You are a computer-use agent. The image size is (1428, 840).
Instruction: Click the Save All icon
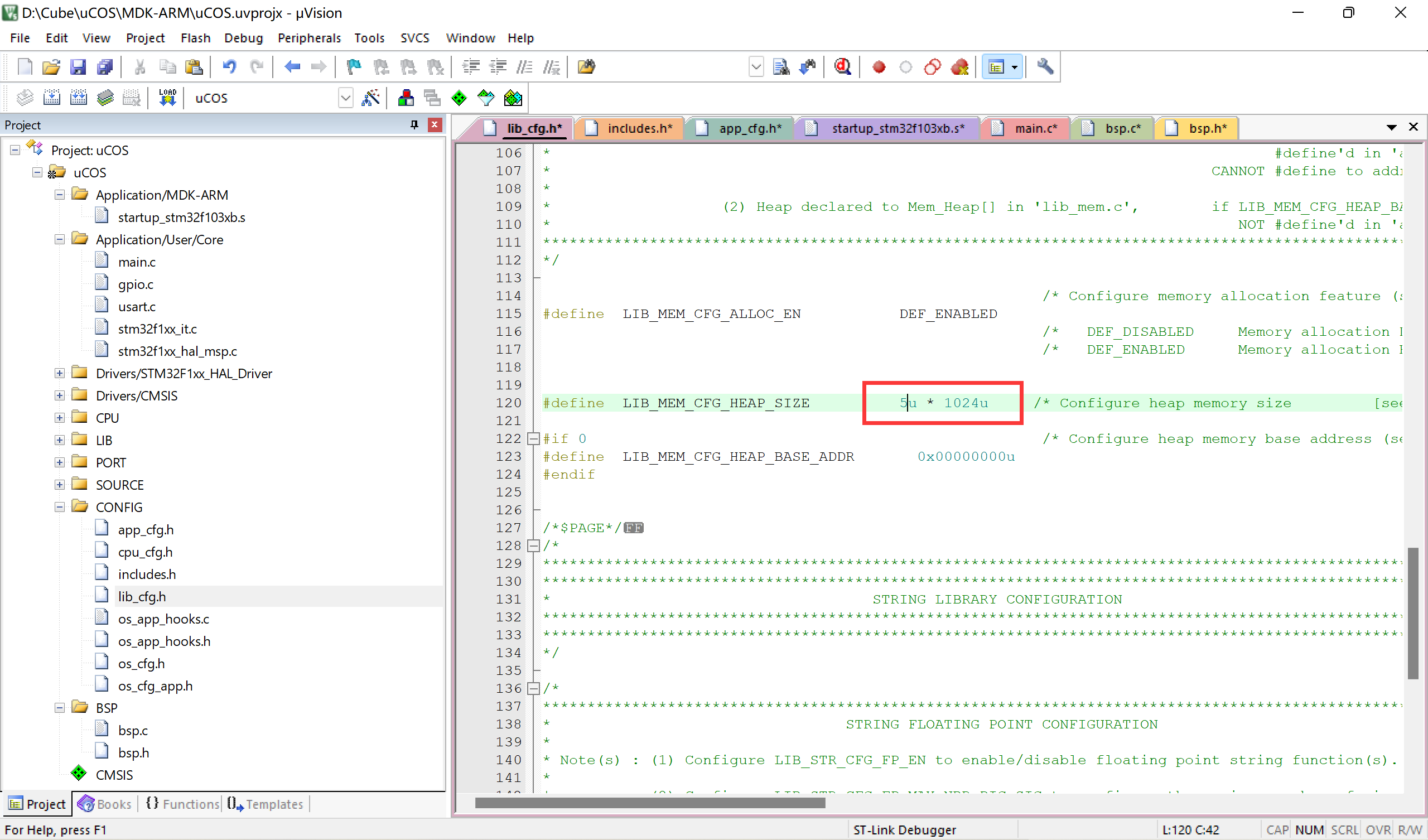pyautogui.click(x=105, y=67)
